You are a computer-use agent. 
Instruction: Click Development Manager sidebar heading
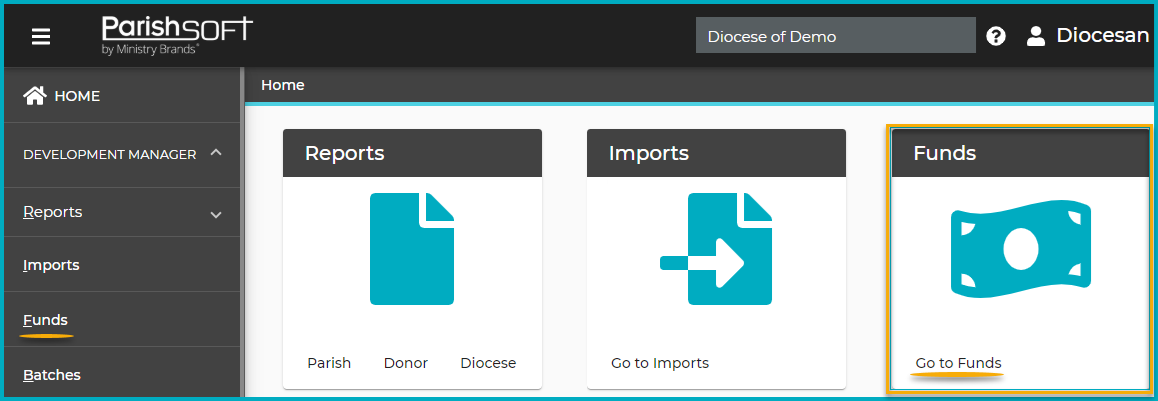(x=109, y=154)
